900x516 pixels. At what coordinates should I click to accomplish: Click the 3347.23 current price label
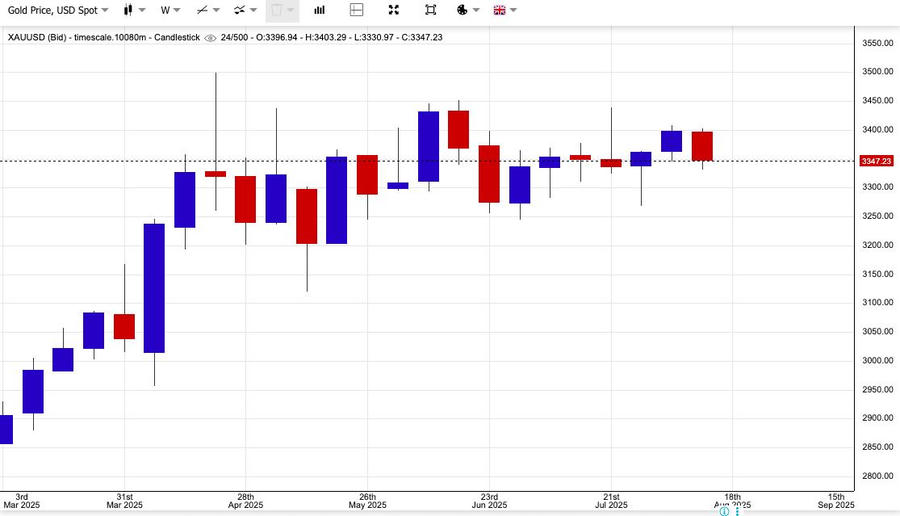click(x=876, y=161)
